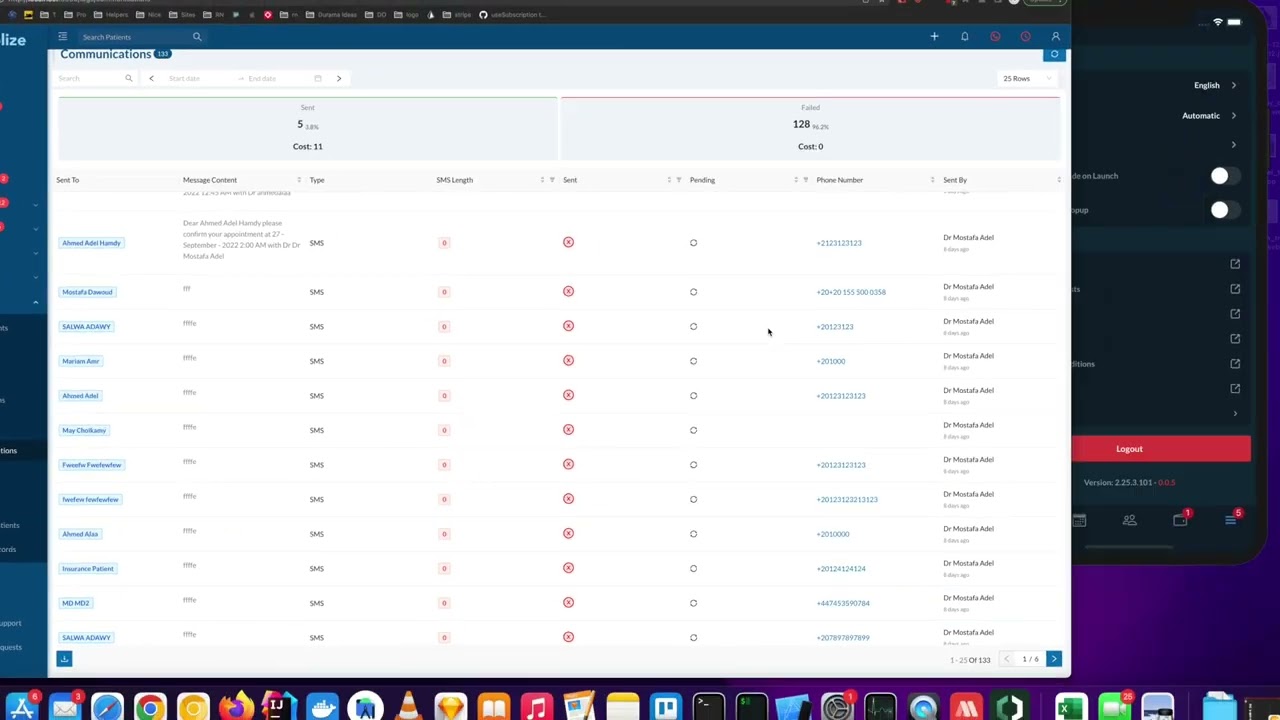Click the Sent column filter icon
Image resolution: width=1280 pixels, height=720 pixels.
[x=679, y=180]
